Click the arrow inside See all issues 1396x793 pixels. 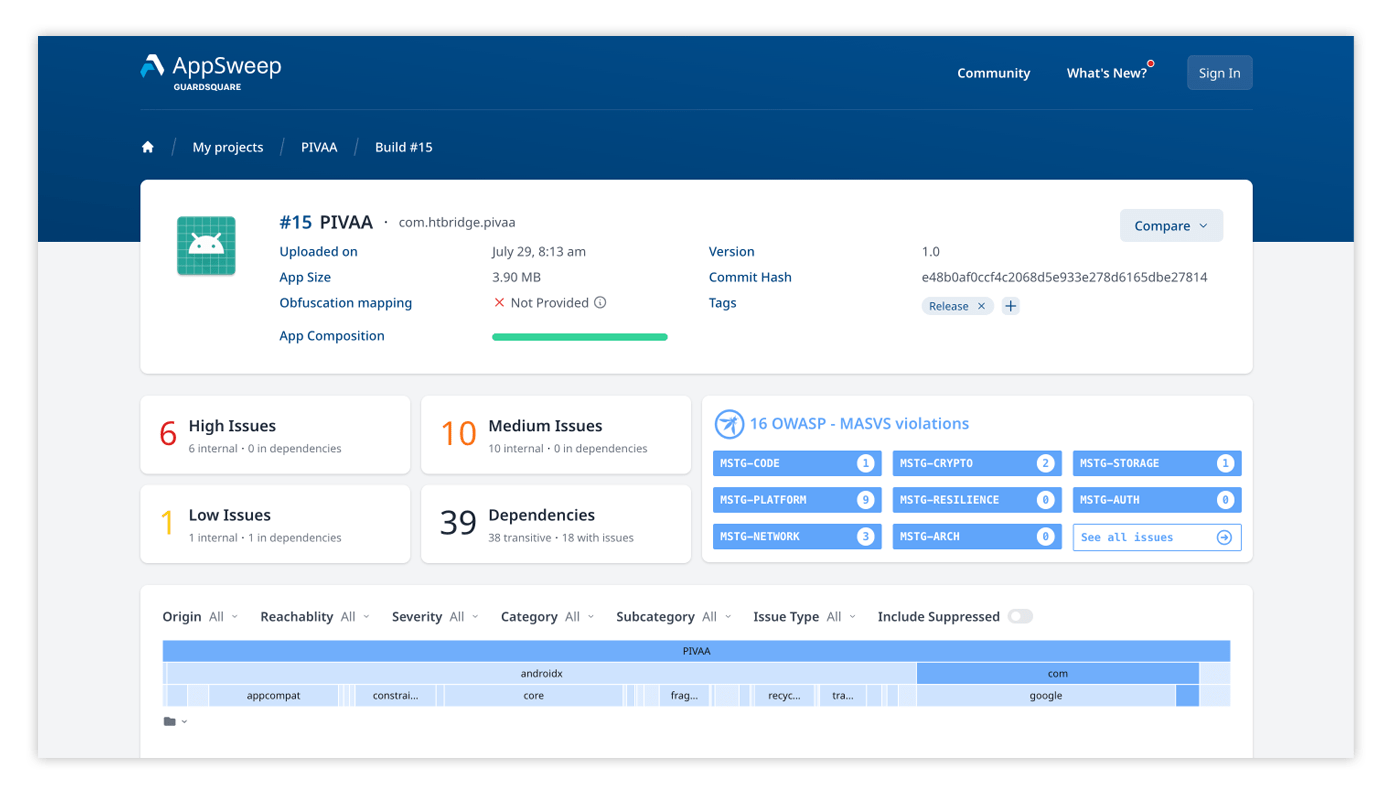click(1224, 536)
